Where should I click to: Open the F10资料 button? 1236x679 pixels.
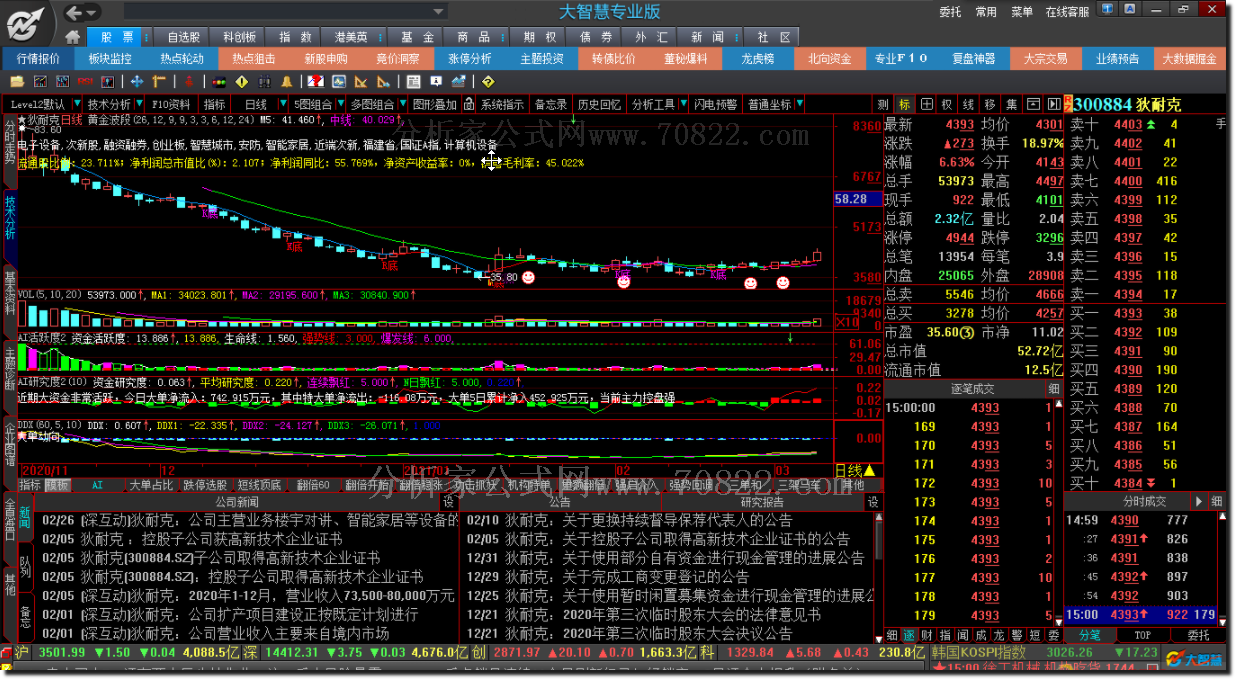pyautogui.click(x=170, y=104)
